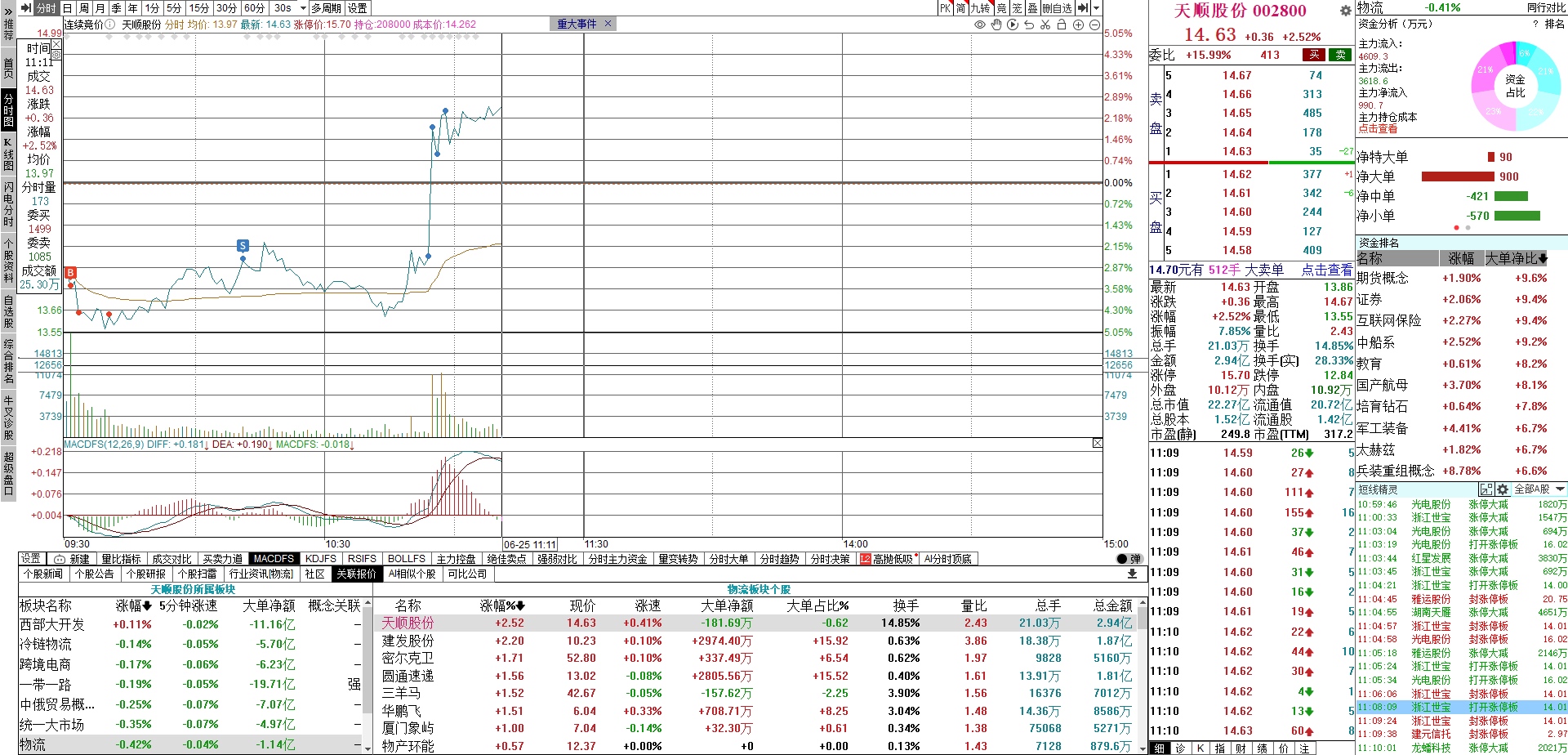Select the 60分 period tab
The width and height of the screenshot is (1568, 755).
[x=254, y=8]
